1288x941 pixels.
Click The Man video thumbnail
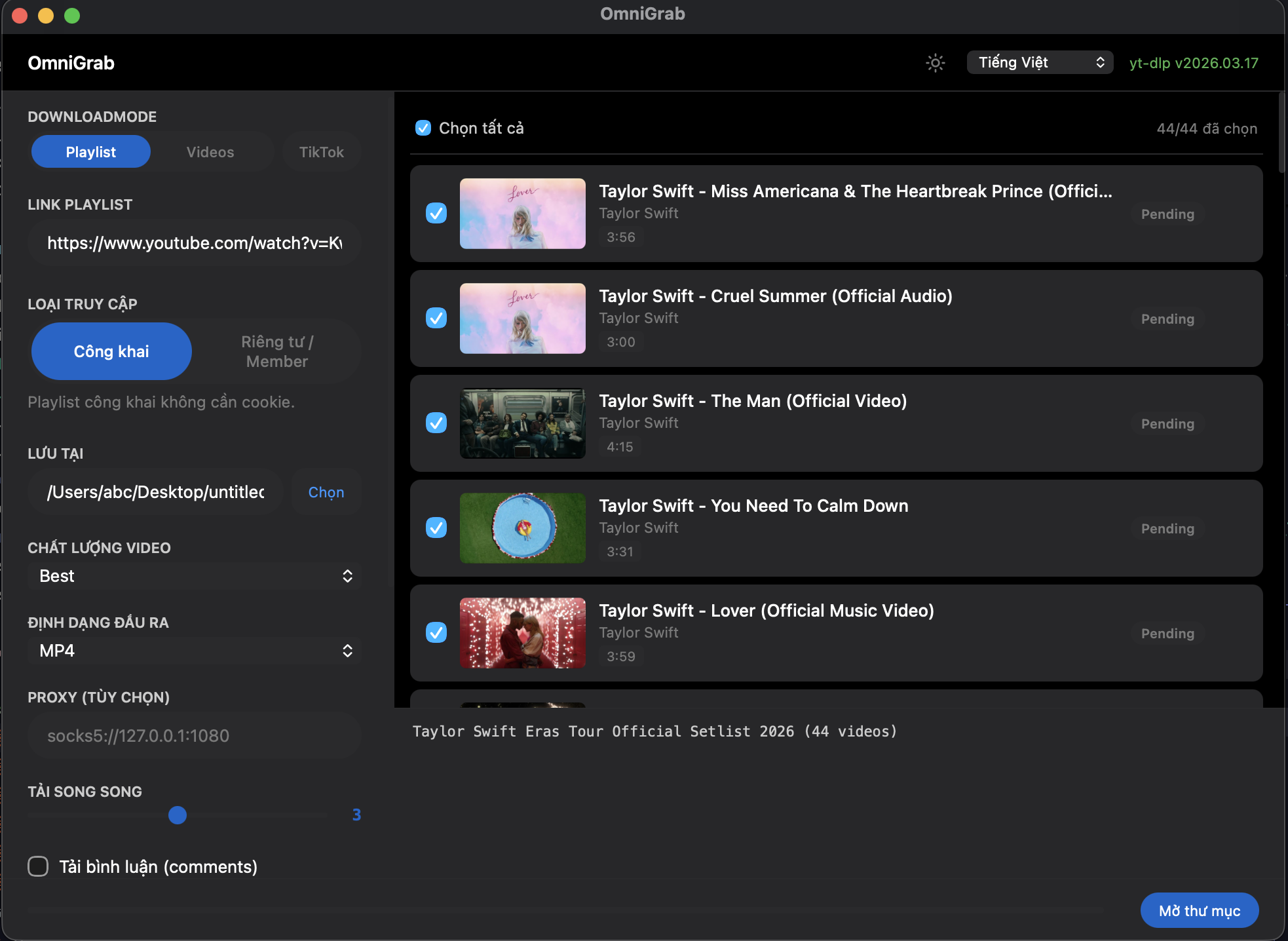[x=523, y=423]
